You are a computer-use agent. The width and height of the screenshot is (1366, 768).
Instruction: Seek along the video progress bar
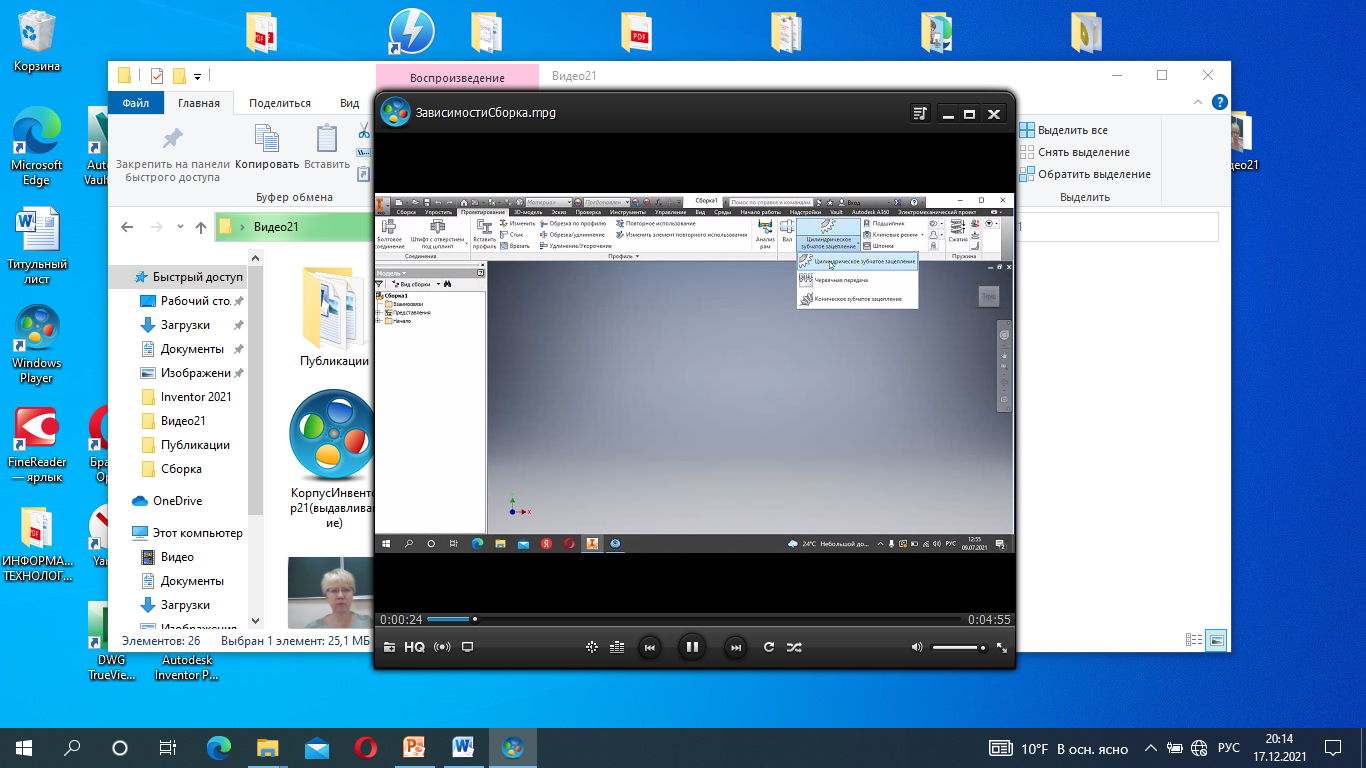(693, 619)
